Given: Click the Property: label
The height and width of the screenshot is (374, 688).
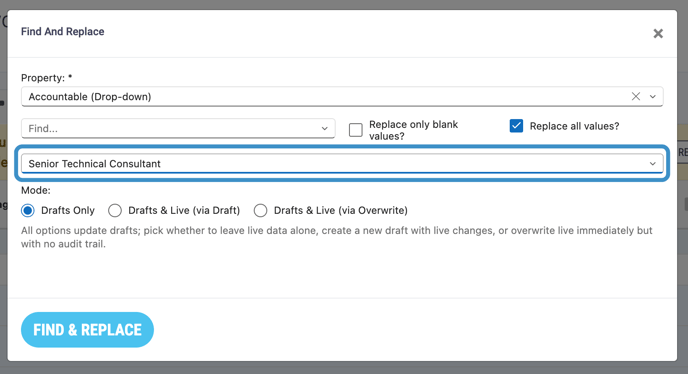Looking at the screenshot, I should pos(47,78).
